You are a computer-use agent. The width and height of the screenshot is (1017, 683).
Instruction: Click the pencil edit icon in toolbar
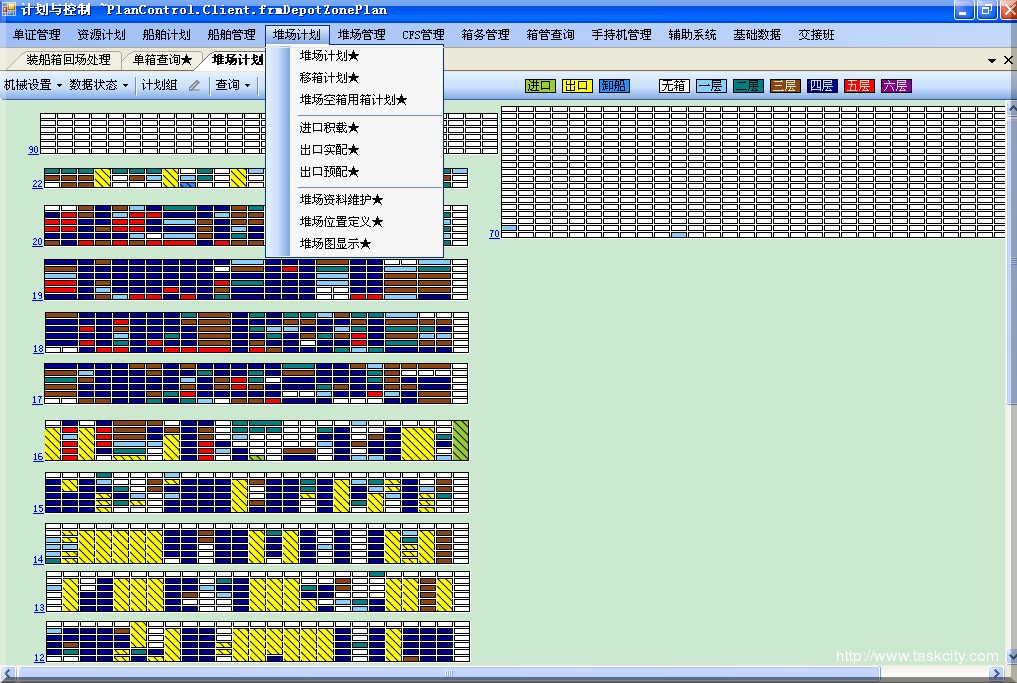pos(195,86)
